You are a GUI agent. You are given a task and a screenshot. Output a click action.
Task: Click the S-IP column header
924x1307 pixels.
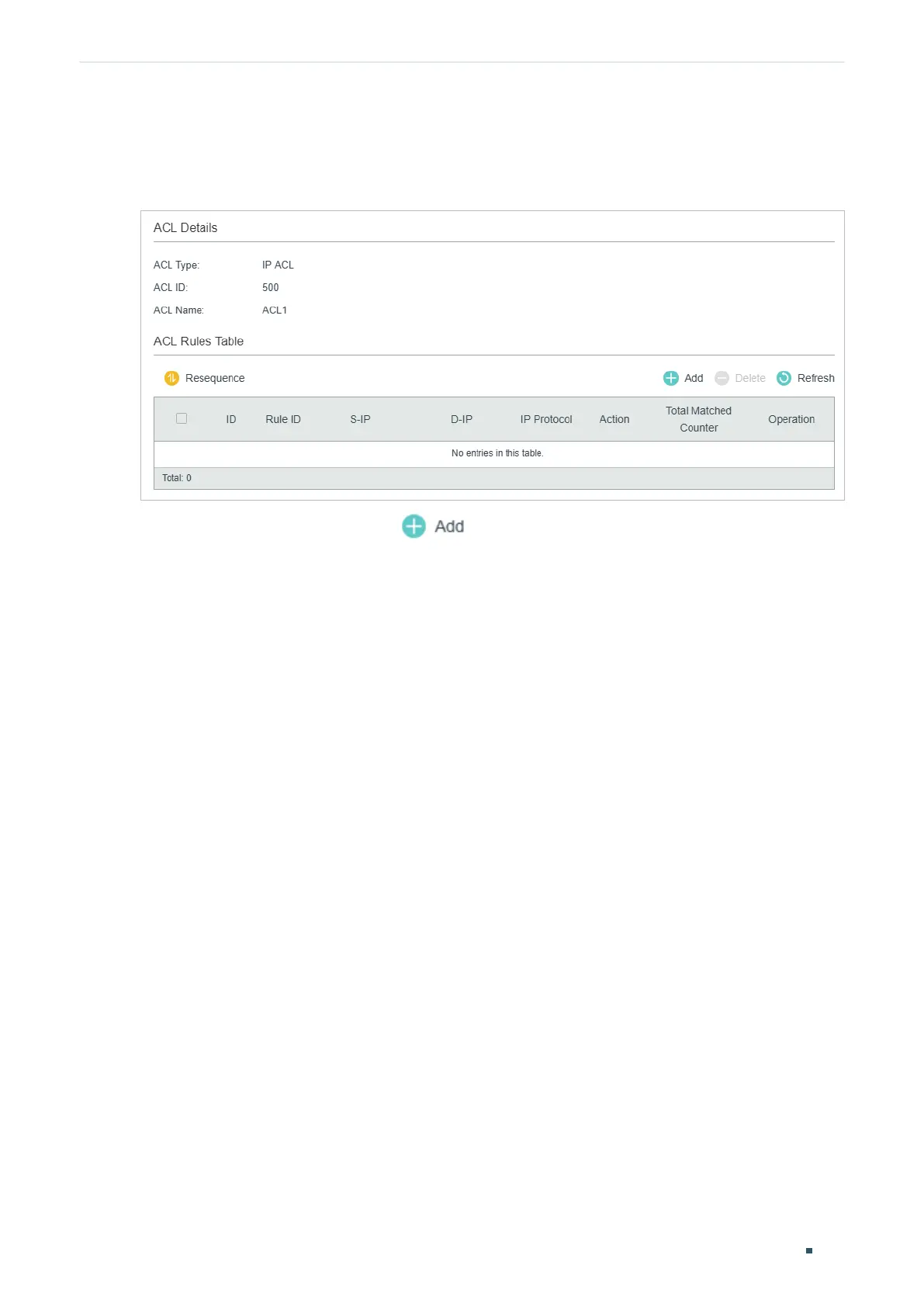360,419
